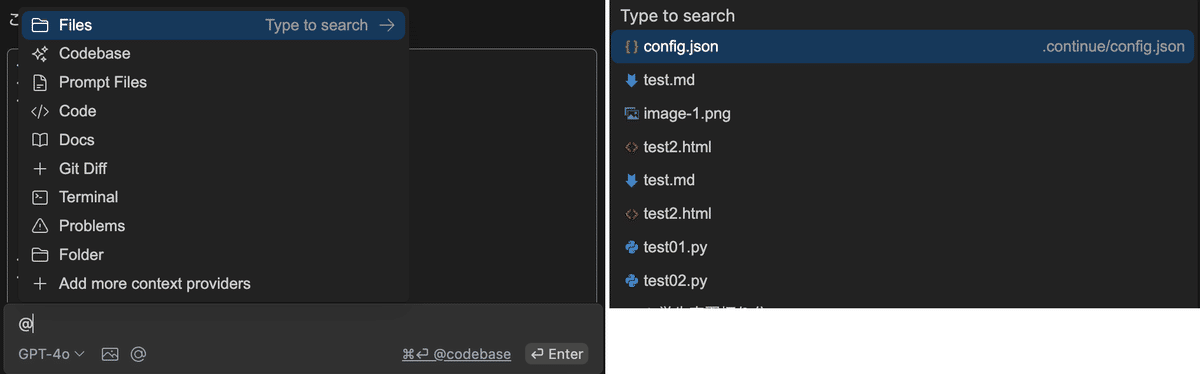Select config.json in the file list

point(903,47)
